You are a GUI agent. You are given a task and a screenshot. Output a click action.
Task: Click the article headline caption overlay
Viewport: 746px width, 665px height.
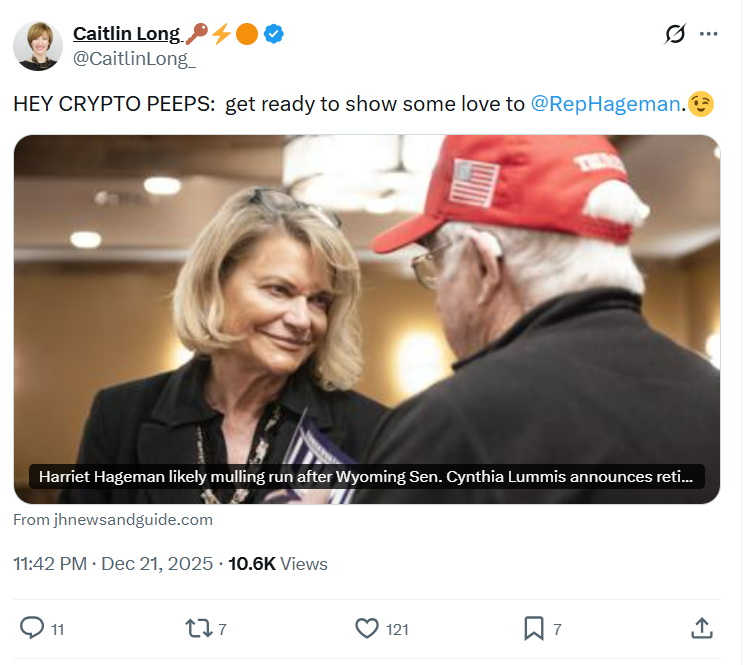coord(367,477)
